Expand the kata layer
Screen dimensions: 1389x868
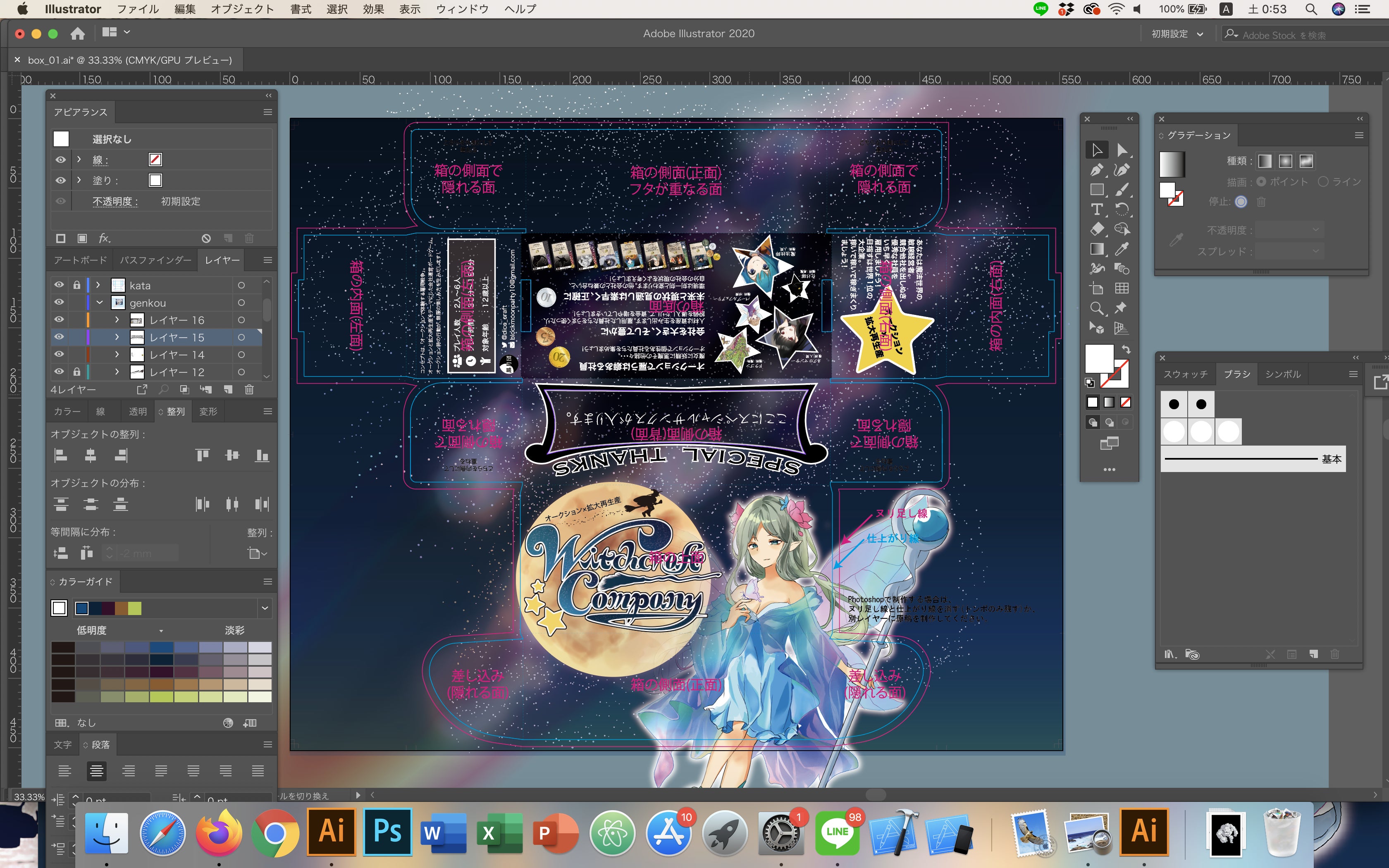tap(98, 285)
